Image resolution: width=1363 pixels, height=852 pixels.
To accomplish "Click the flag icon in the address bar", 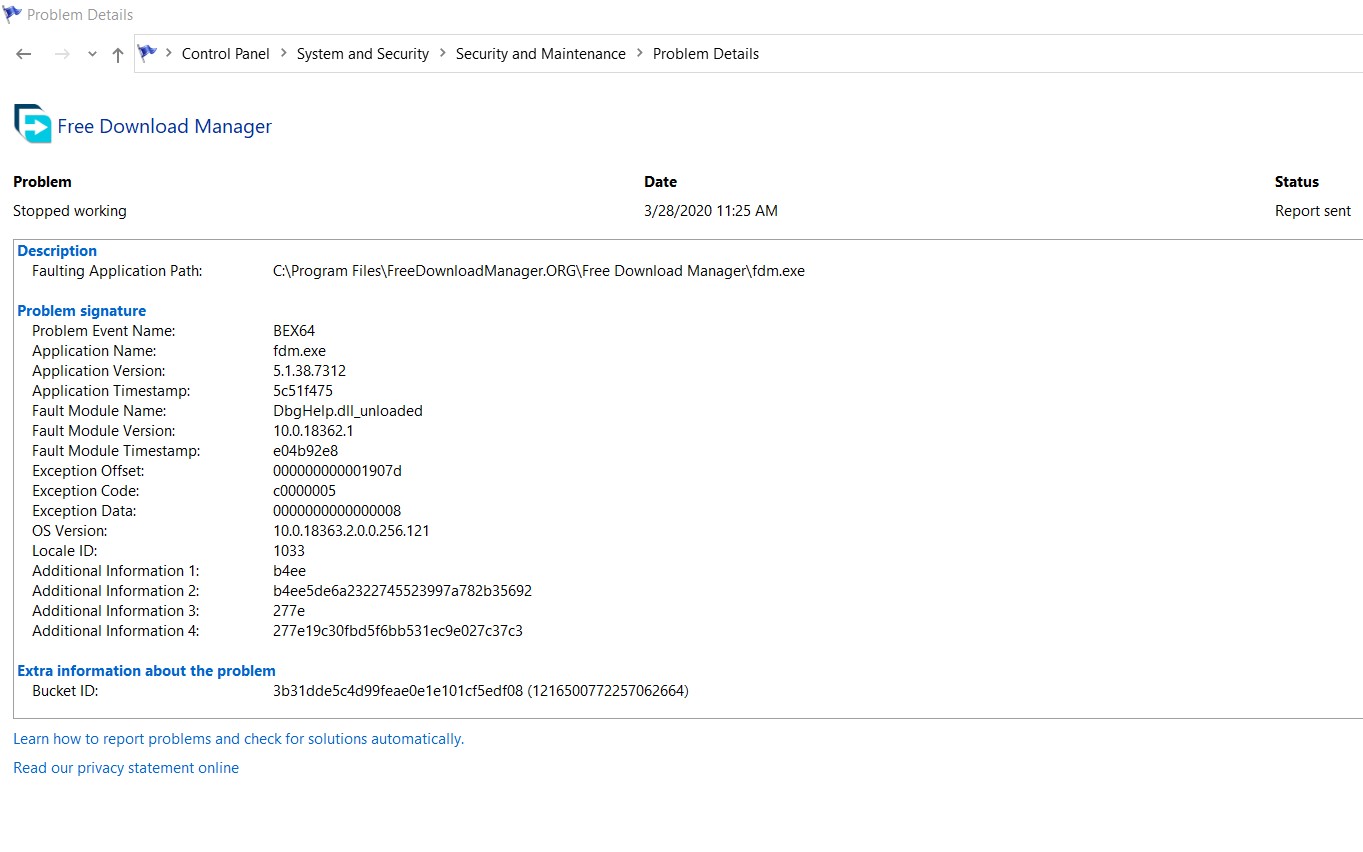I will point(148,53).
